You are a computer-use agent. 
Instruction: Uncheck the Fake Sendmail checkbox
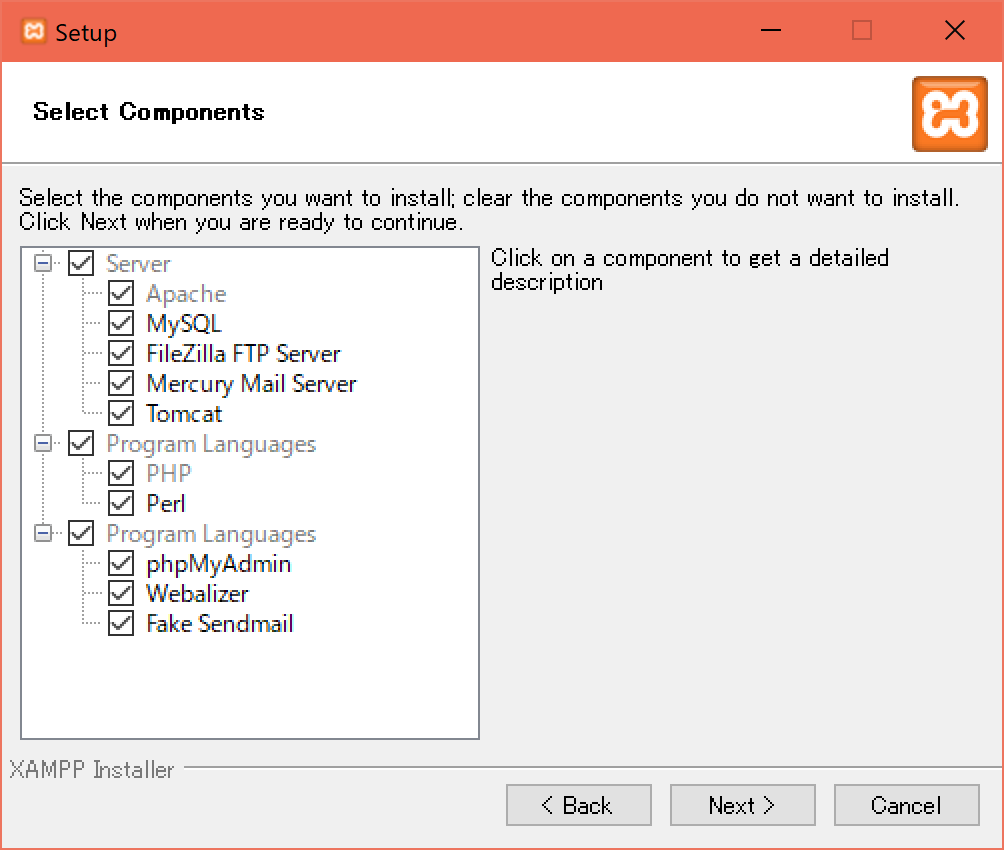point(121,623)
